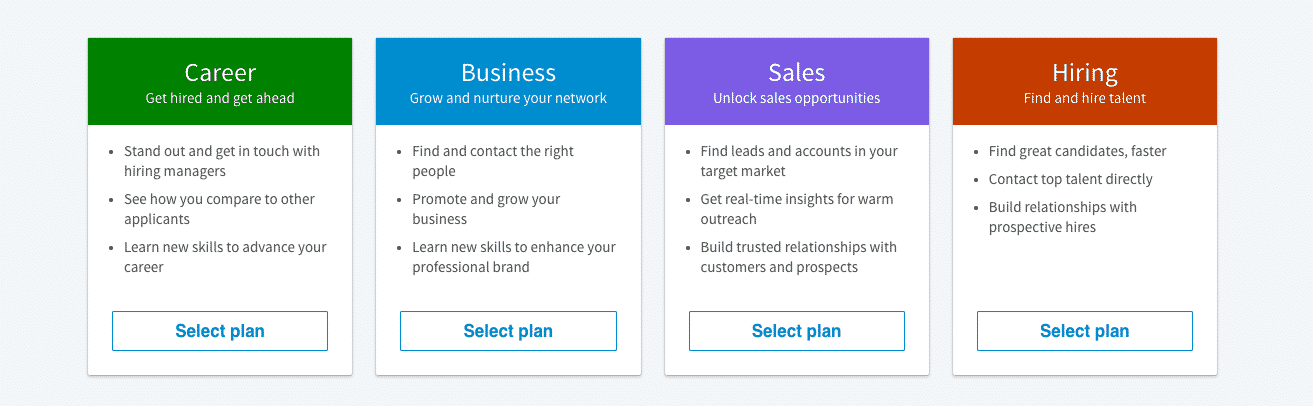Click 'Build relationships with prospective hires' text
The height and width of the screenshot is (406, 1313).
click(x=1063, y=217)
